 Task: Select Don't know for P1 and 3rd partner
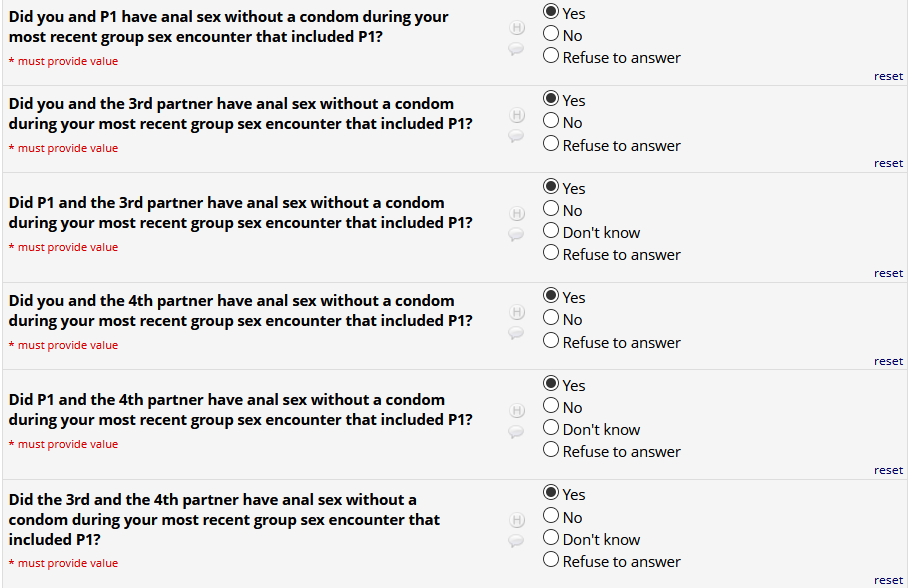pyautogui.click(x=551, y=232)
